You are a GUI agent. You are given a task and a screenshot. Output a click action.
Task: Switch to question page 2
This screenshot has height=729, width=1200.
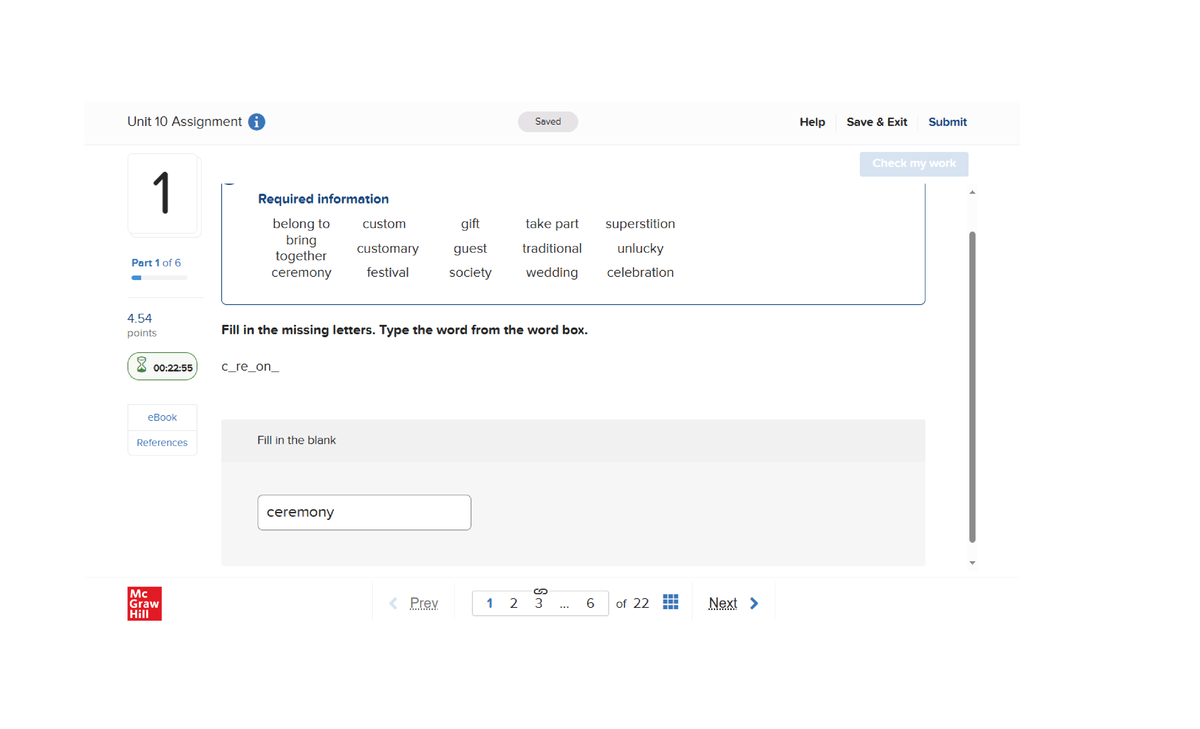pyautogui.click(x=513, y=603)
